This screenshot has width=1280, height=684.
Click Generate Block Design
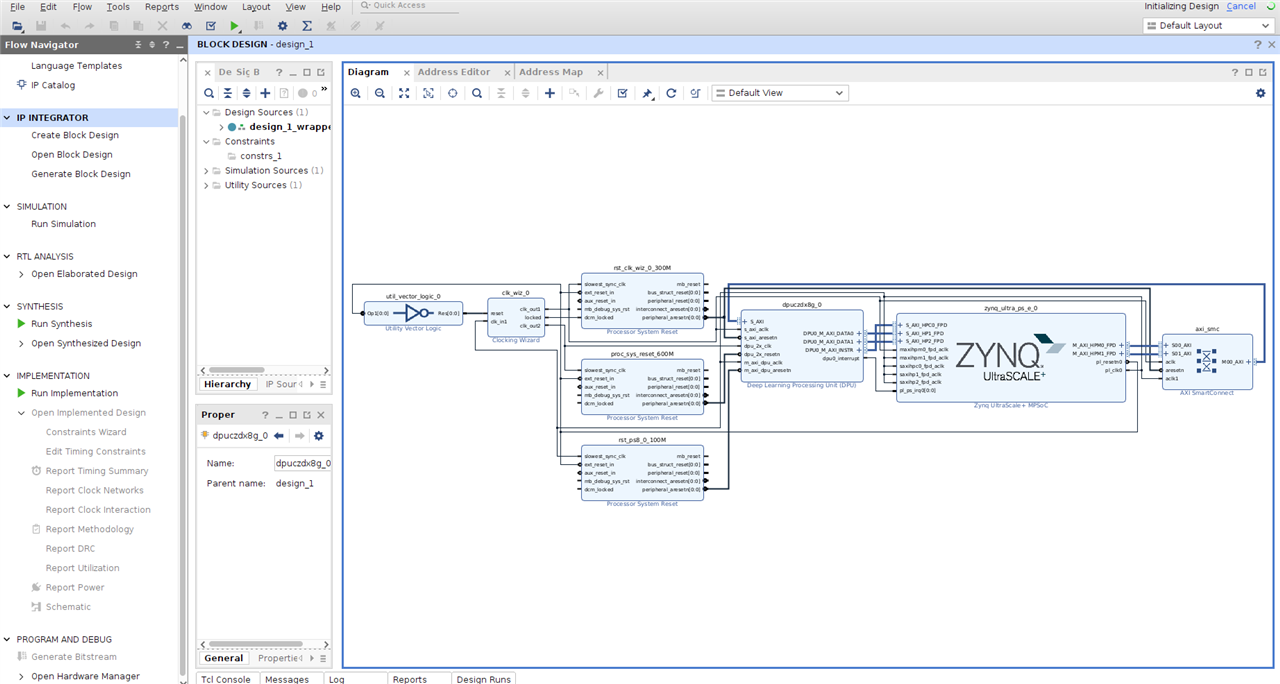81,174
